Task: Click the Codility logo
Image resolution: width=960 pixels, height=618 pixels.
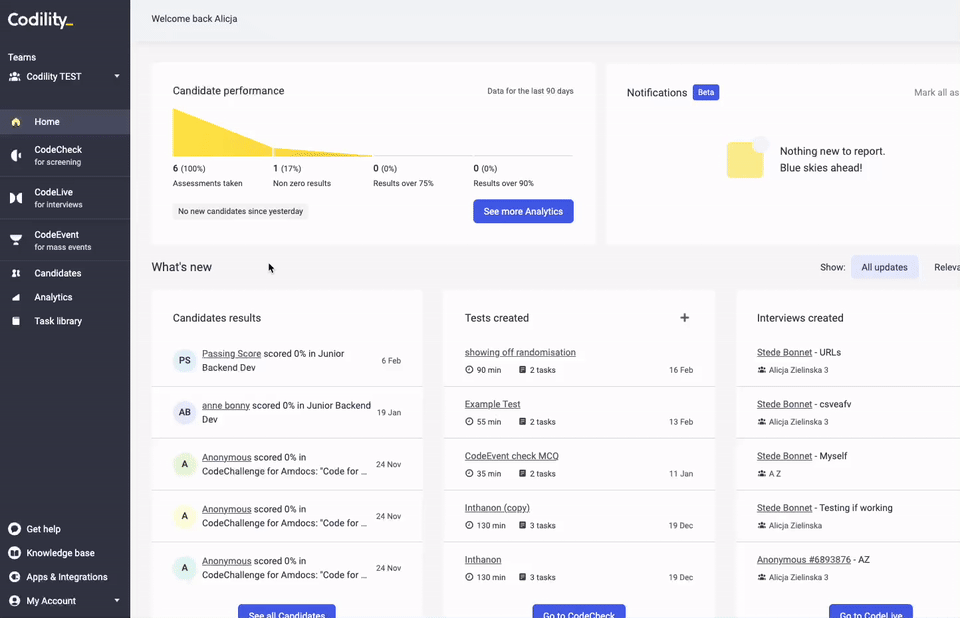Action: tap(40, 20)
